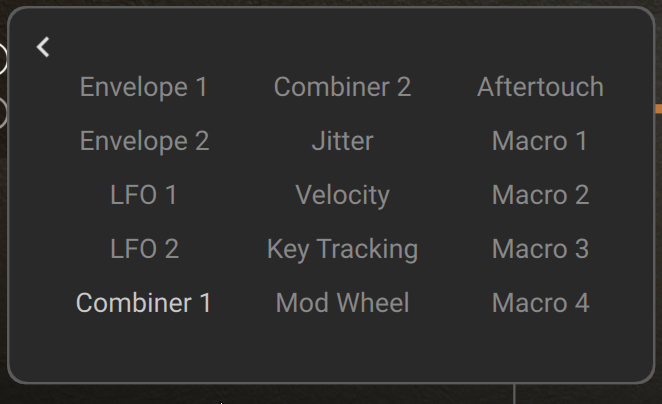Pick Macro 3 from the list
This screenshot has width=662, height=404.
tap(540, 249)
